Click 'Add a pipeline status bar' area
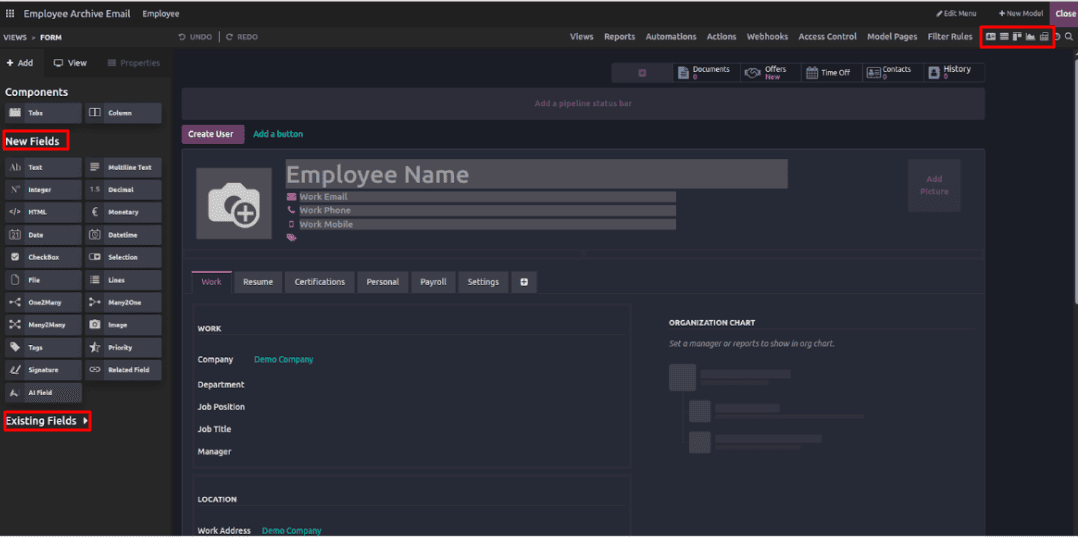 tap(583, 104)
